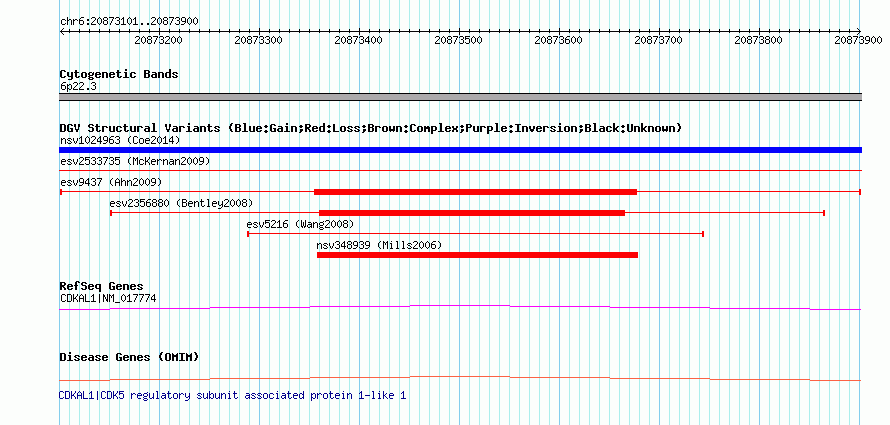Click the thin red esv2533735 variant line
The image size is (890, 425).
pyautogui.click(x=460, y=170)
